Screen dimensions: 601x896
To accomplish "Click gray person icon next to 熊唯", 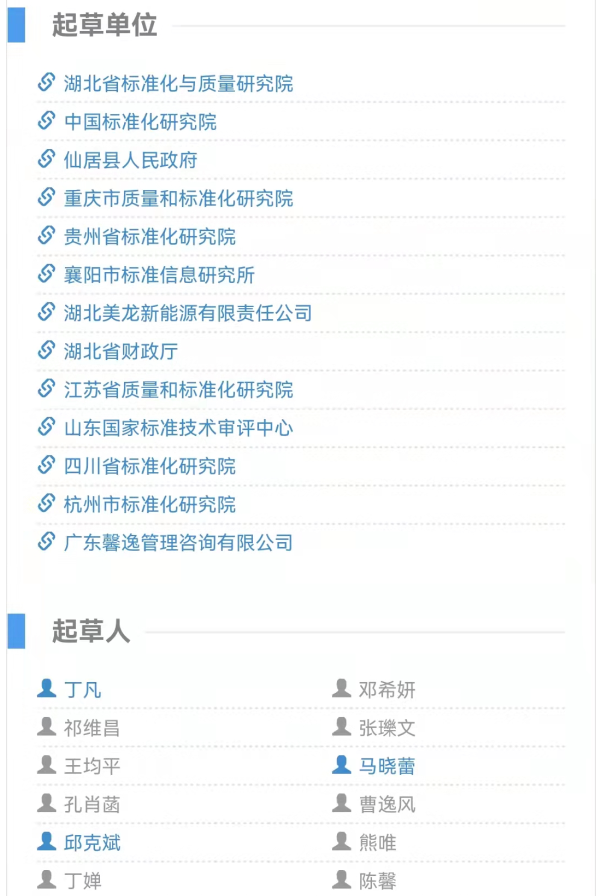I will (341, 841).
